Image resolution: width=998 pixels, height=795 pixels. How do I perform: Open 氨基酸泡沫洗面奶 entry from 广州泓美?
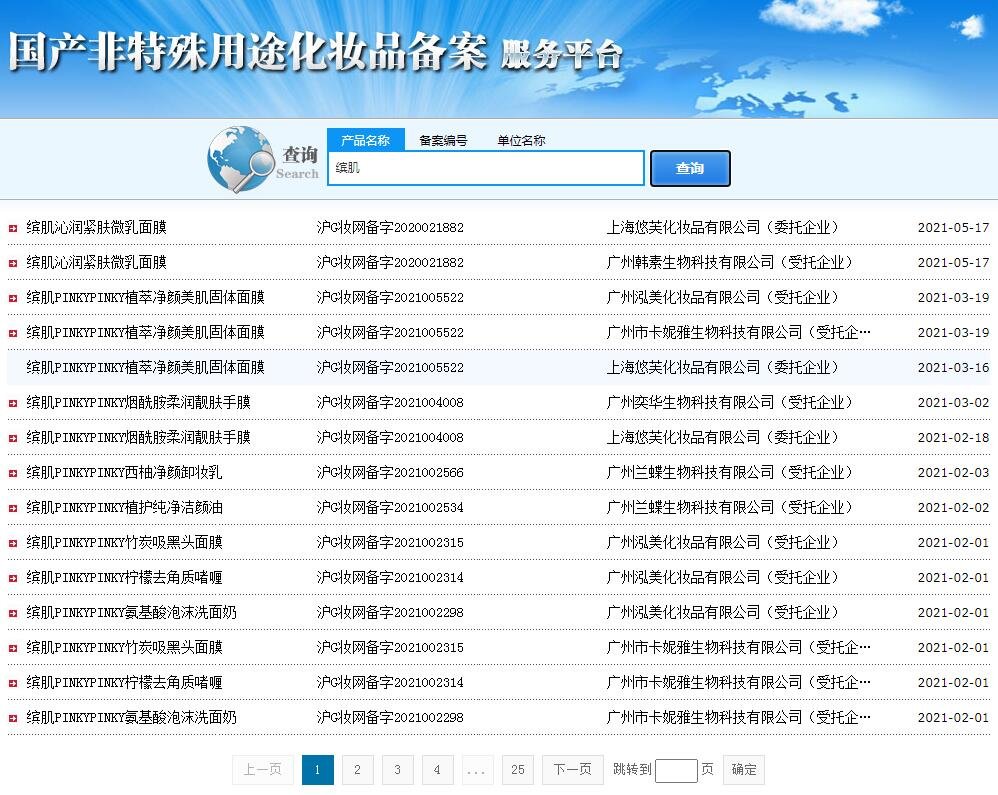point(131,612)
